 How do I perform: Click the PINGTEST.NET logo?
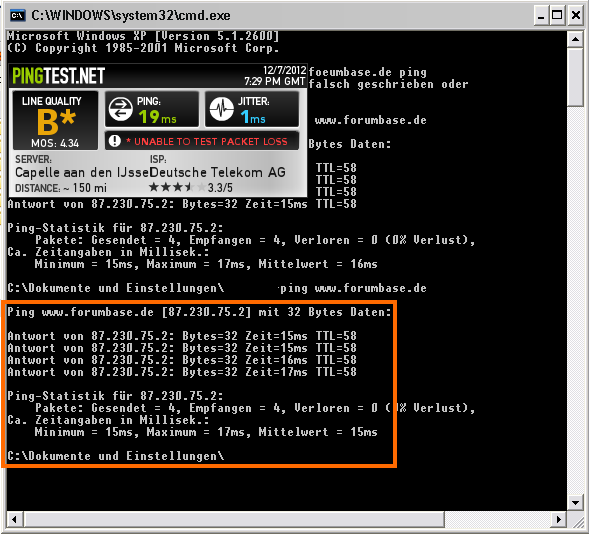59,76
